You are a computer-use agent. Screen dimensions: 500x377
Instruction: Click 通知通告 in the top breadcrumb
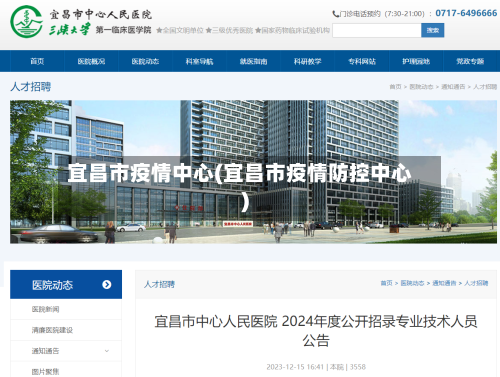click(x=453, y=87)
